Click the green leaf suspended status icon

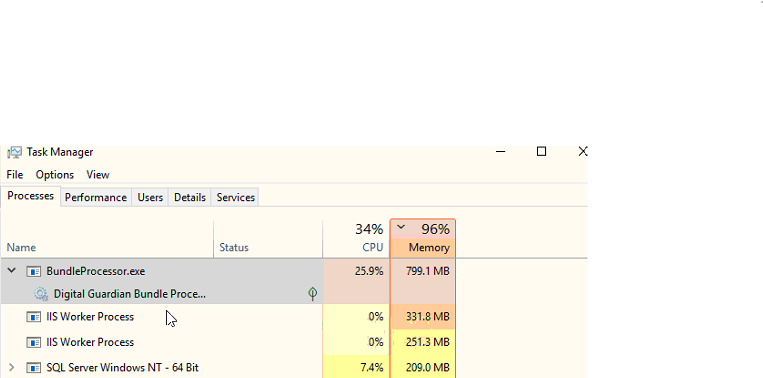point(313,293)
